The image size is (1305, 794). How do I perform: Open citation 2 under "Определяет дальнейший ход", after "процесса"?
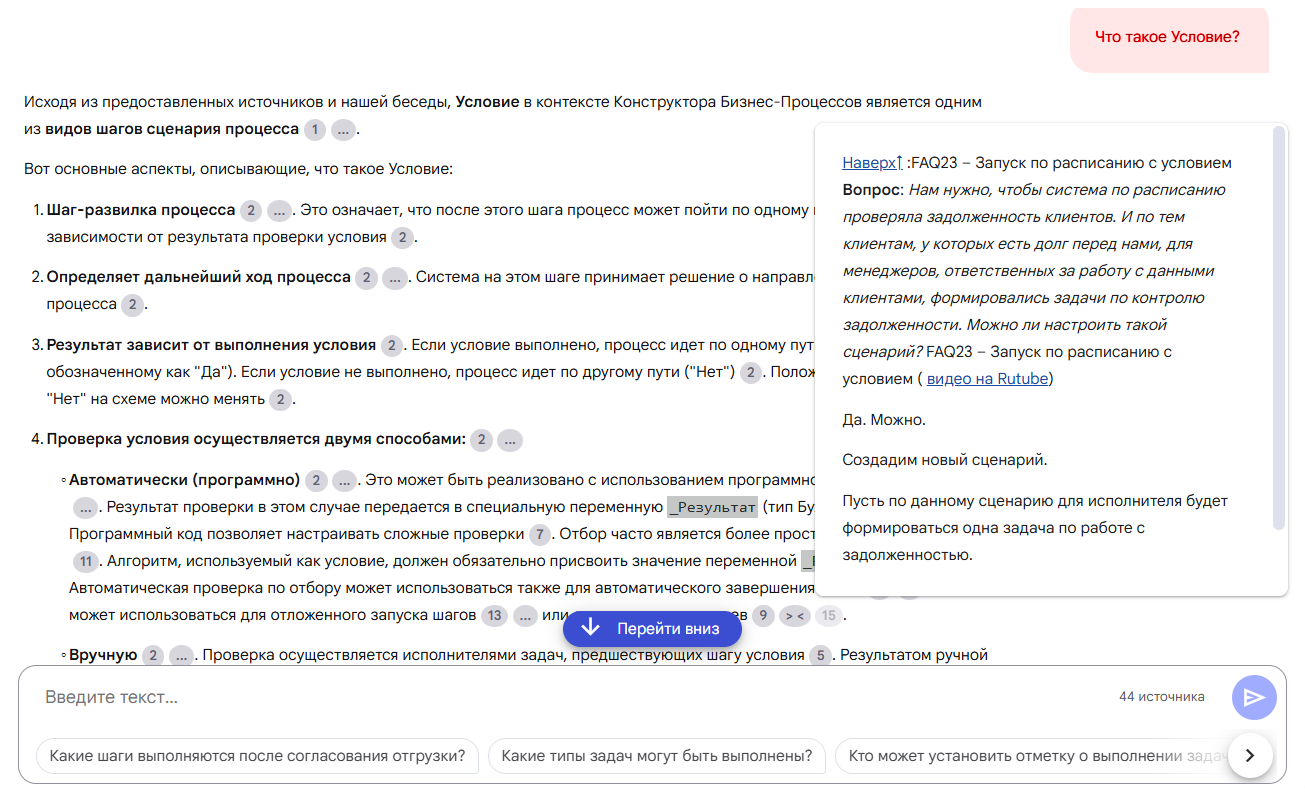click(133, 305)
